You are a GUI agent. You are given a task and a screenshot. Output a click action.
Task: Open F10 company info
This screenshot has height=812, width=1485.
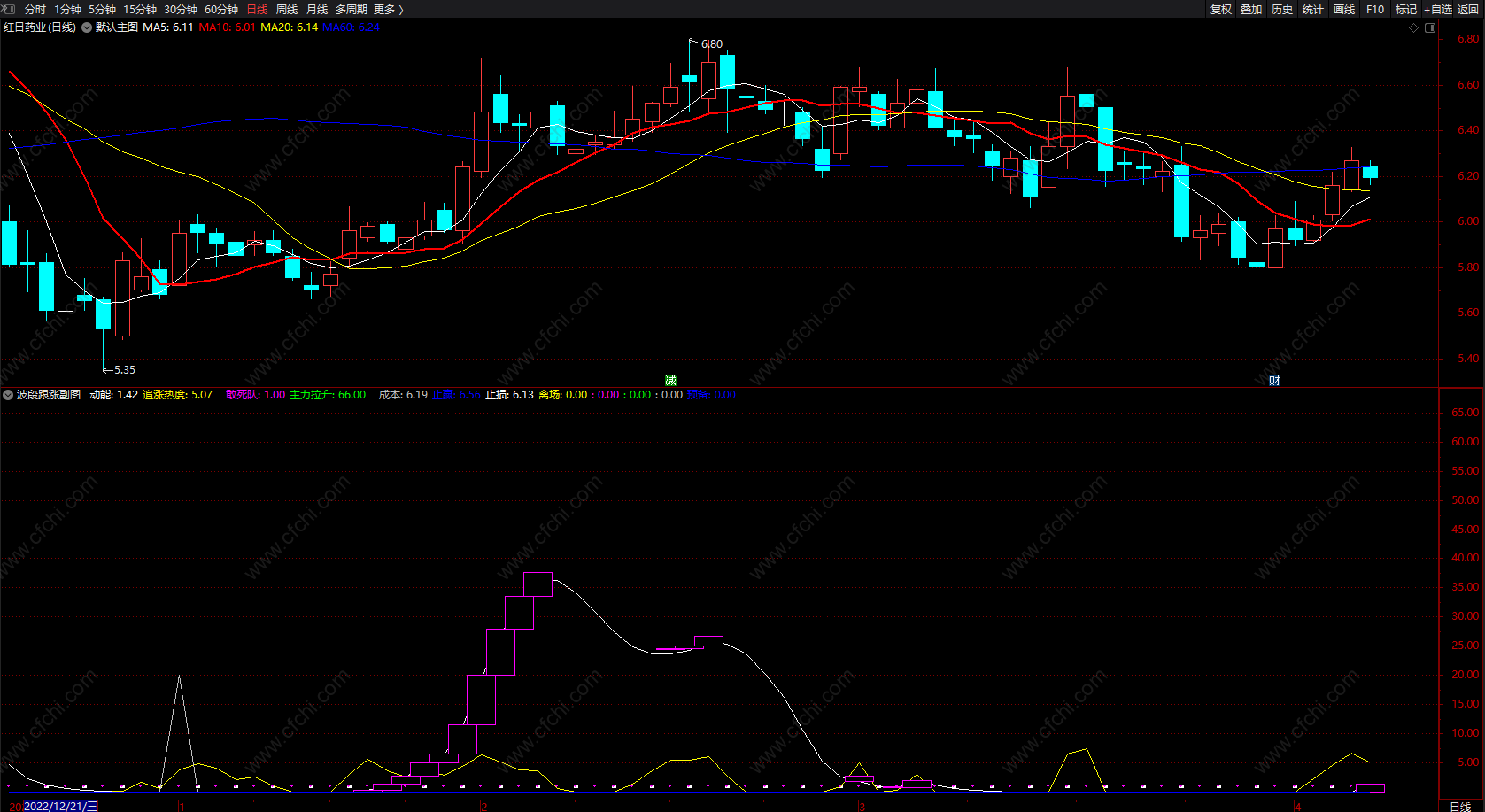point(1375,10)
